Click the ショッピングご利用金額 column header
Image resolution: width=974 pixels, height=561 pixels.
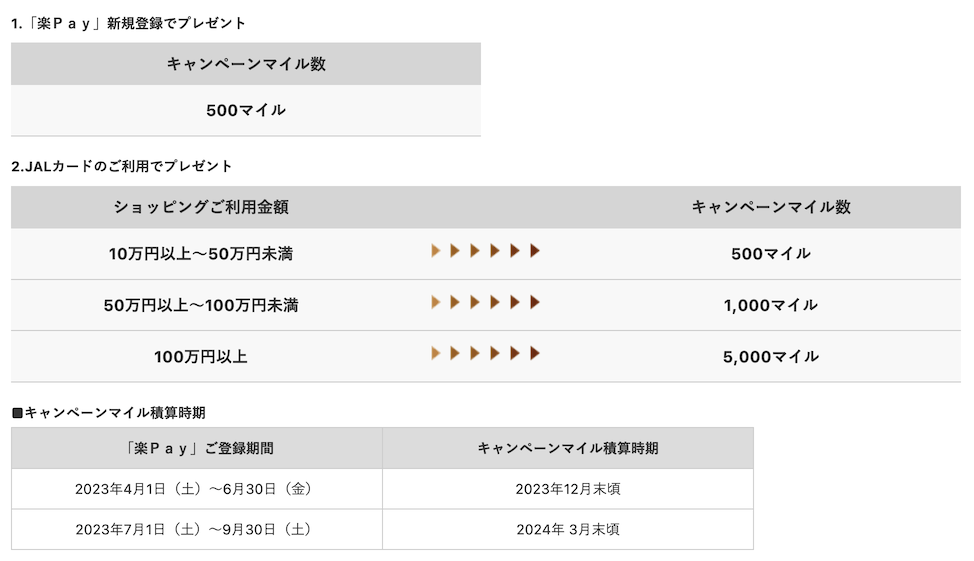coord(201,207)
